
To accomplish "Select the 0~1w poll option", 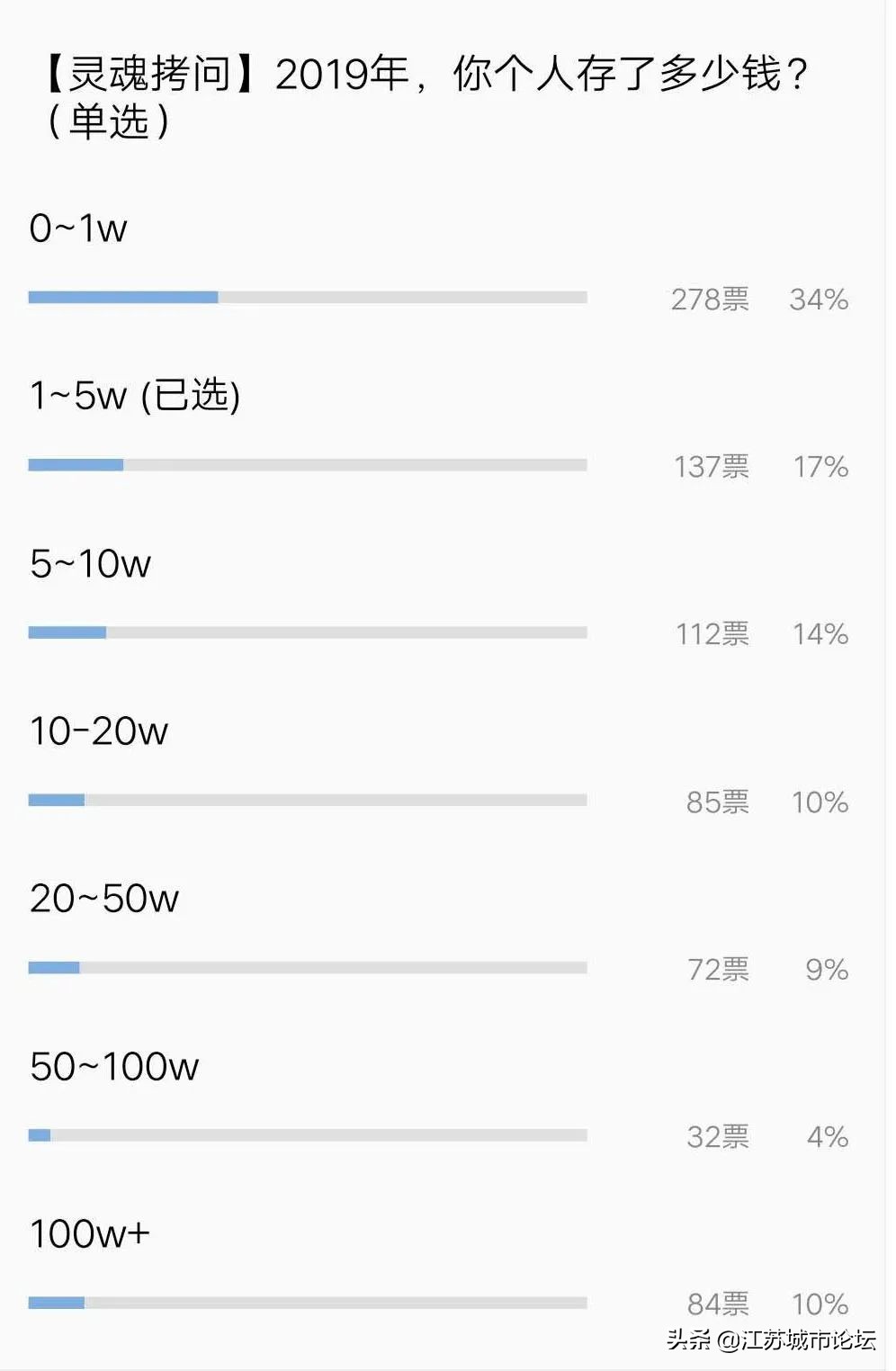I will tap(78, 228).
